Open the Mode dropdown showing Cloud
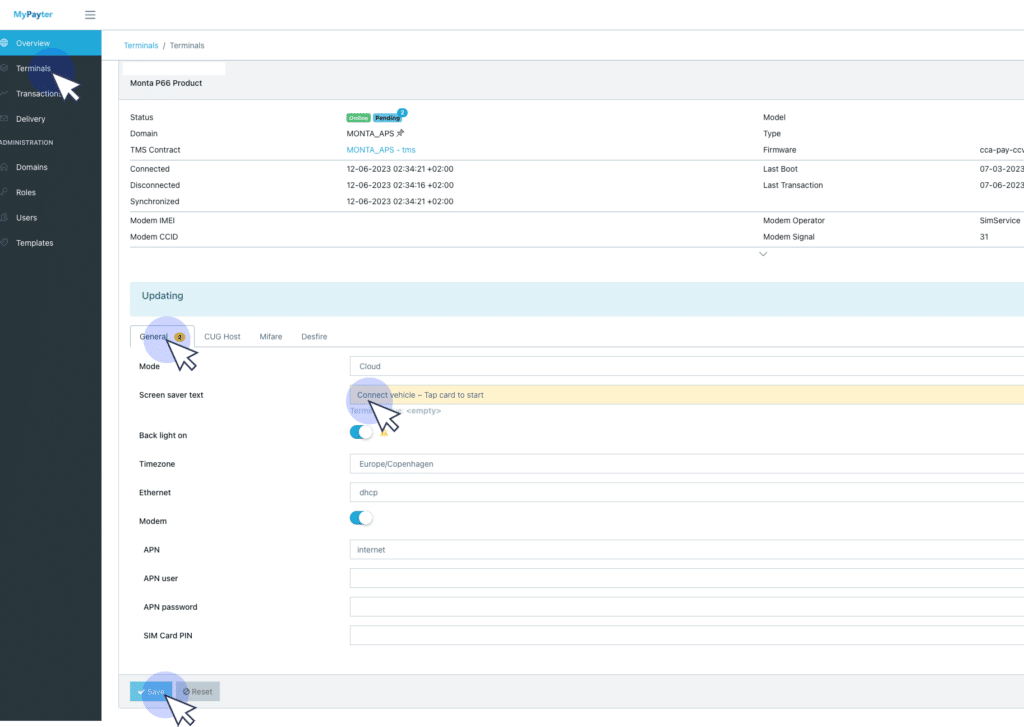Viewport: 1024px width, 727px height. pos(686,366)
